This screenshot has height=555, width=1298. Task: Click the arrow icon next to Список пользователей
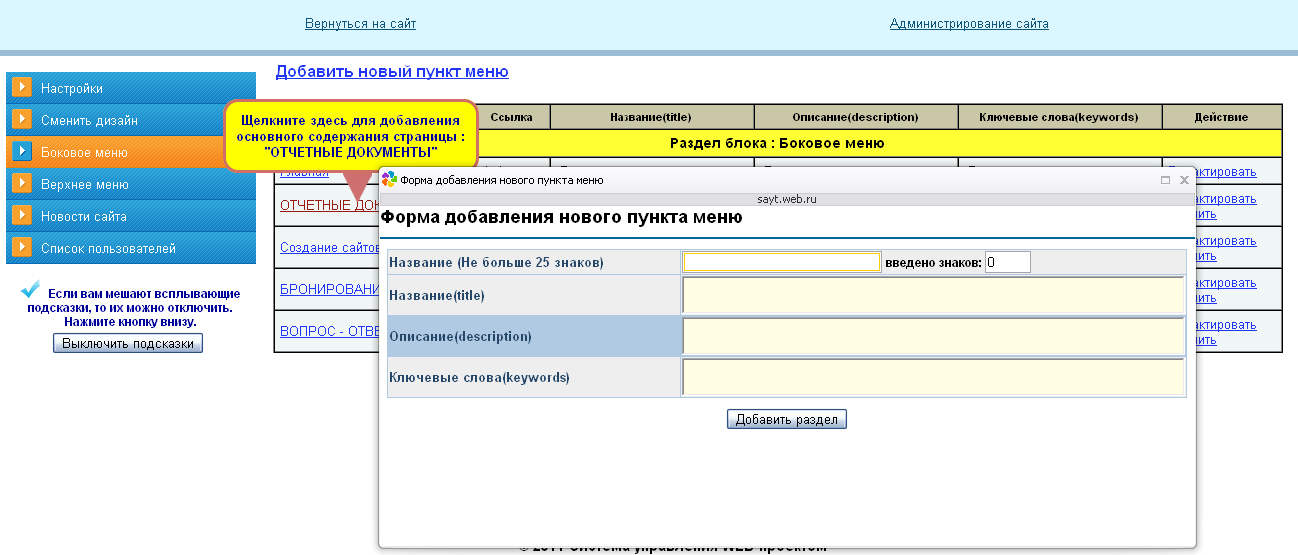coord(21,248)
